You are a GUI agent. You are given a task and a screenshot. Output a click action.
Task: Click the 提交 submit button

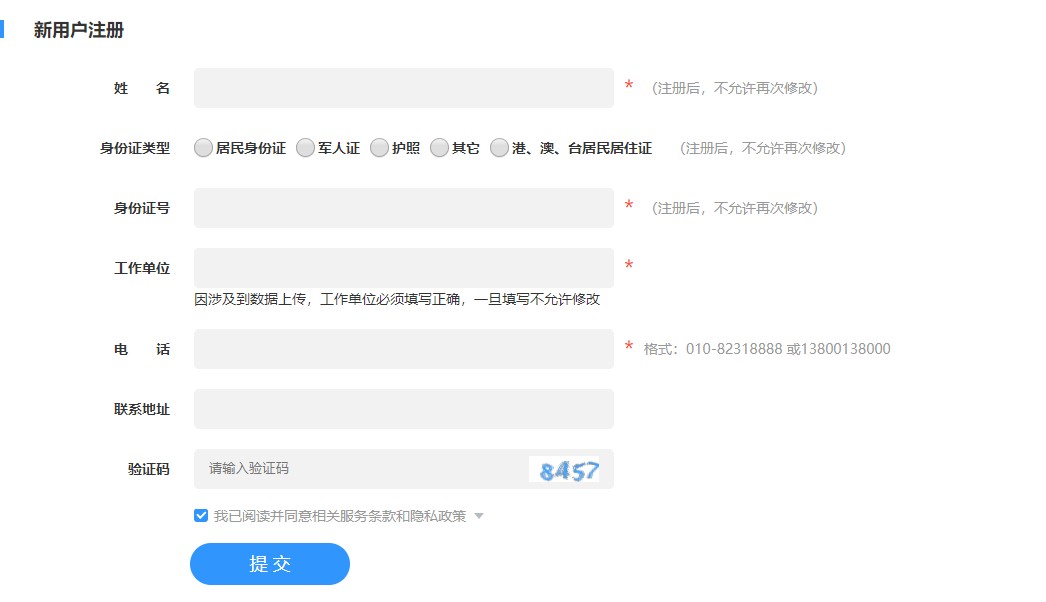269,563
